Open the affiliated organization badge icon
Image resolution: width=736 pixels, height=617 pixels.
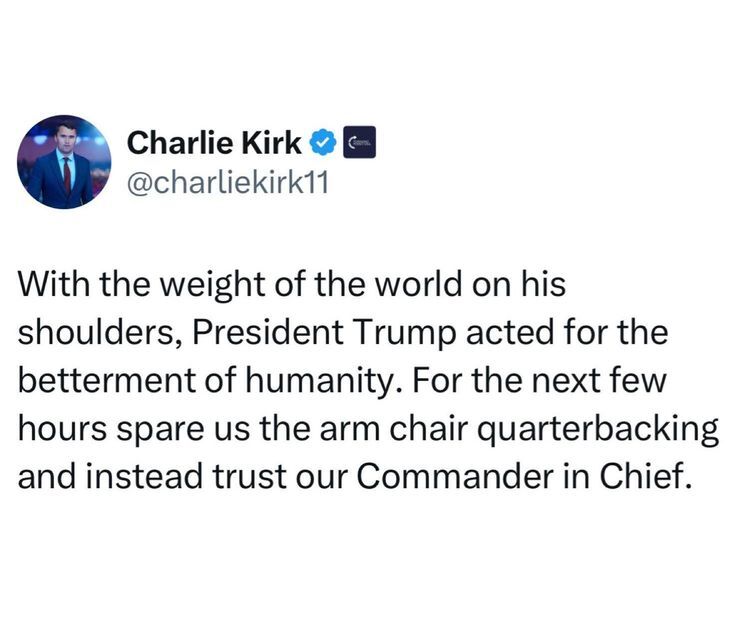(360, 142)
